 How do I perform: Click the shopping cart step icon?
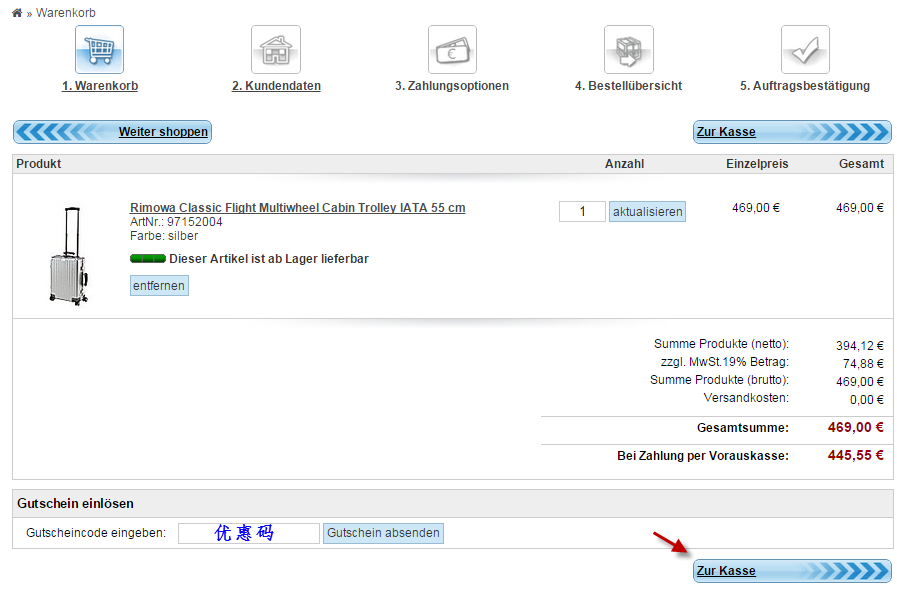coord(99,50)
